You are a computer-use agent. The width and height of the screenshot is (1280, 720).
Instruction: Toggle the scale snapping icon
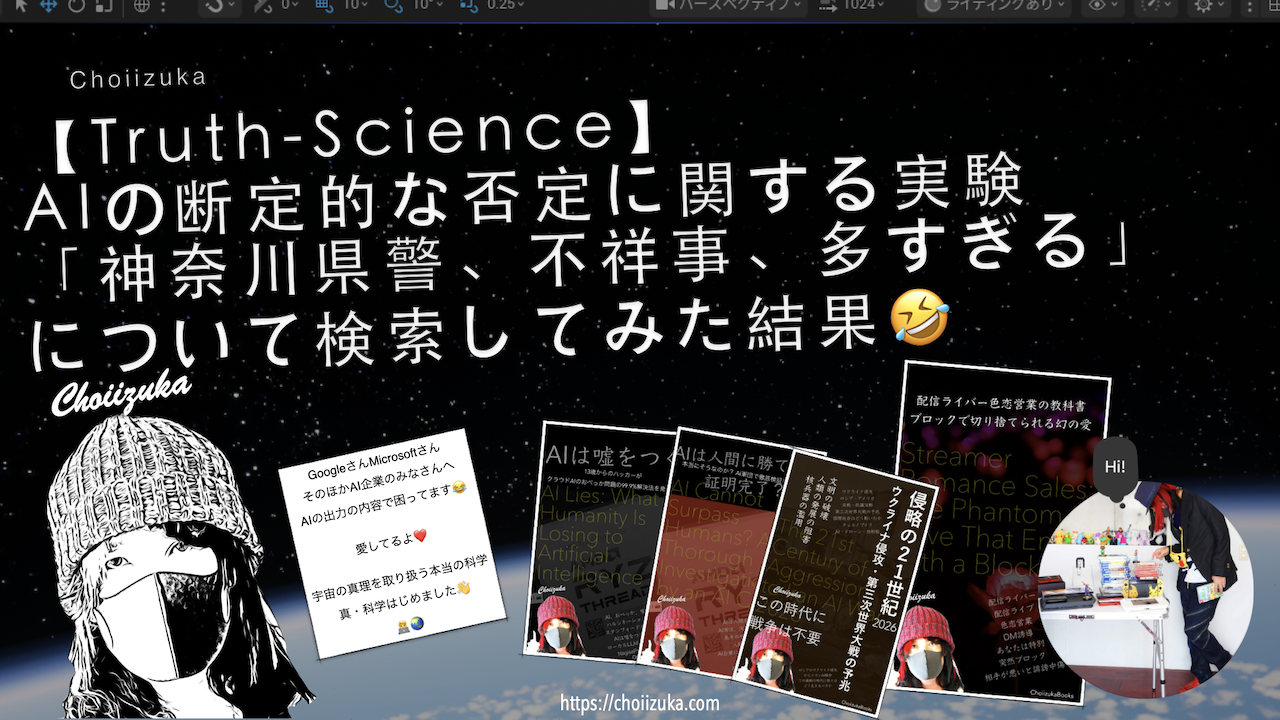(x=469, y=5)
